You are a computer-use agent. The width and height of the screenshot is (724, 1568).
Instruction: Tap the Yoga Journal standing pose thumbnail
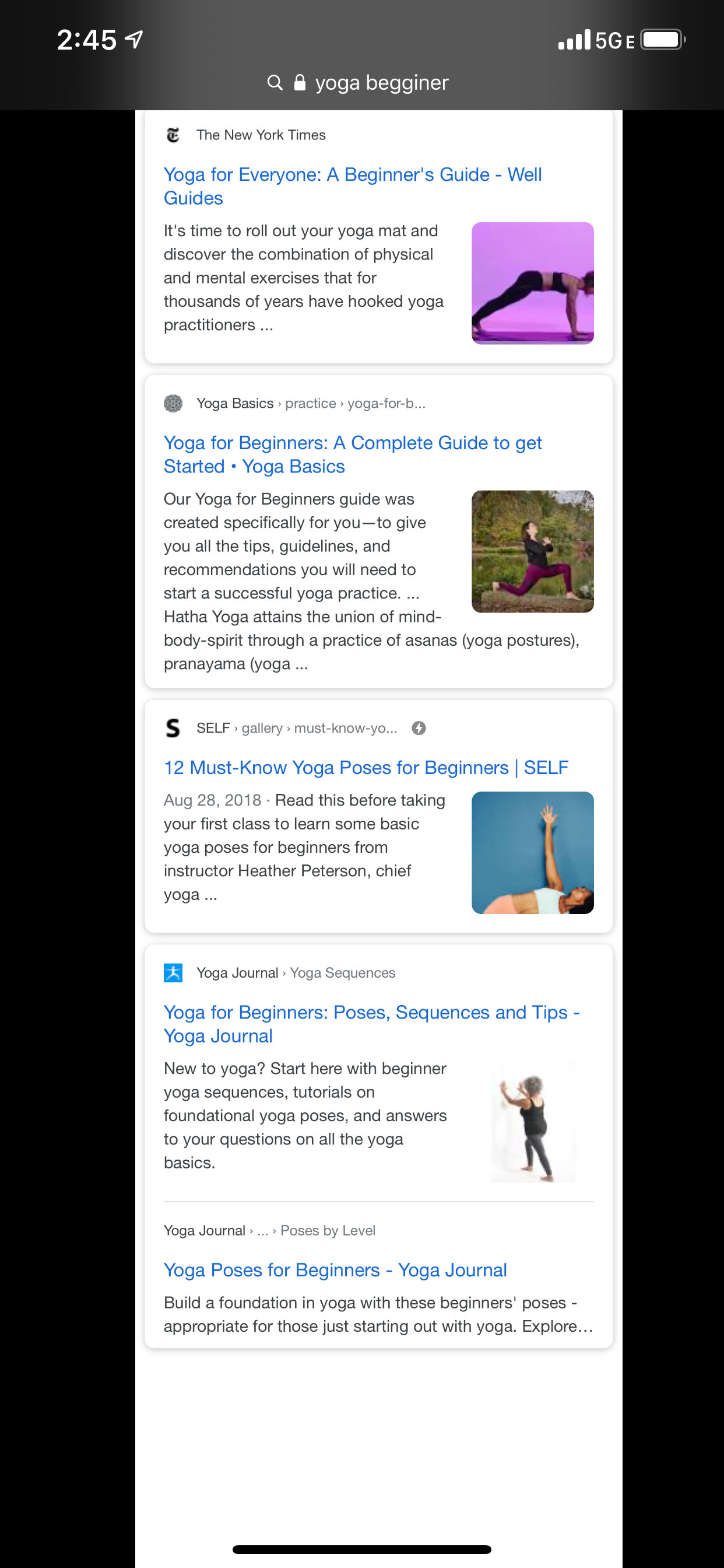[532, 1121]
